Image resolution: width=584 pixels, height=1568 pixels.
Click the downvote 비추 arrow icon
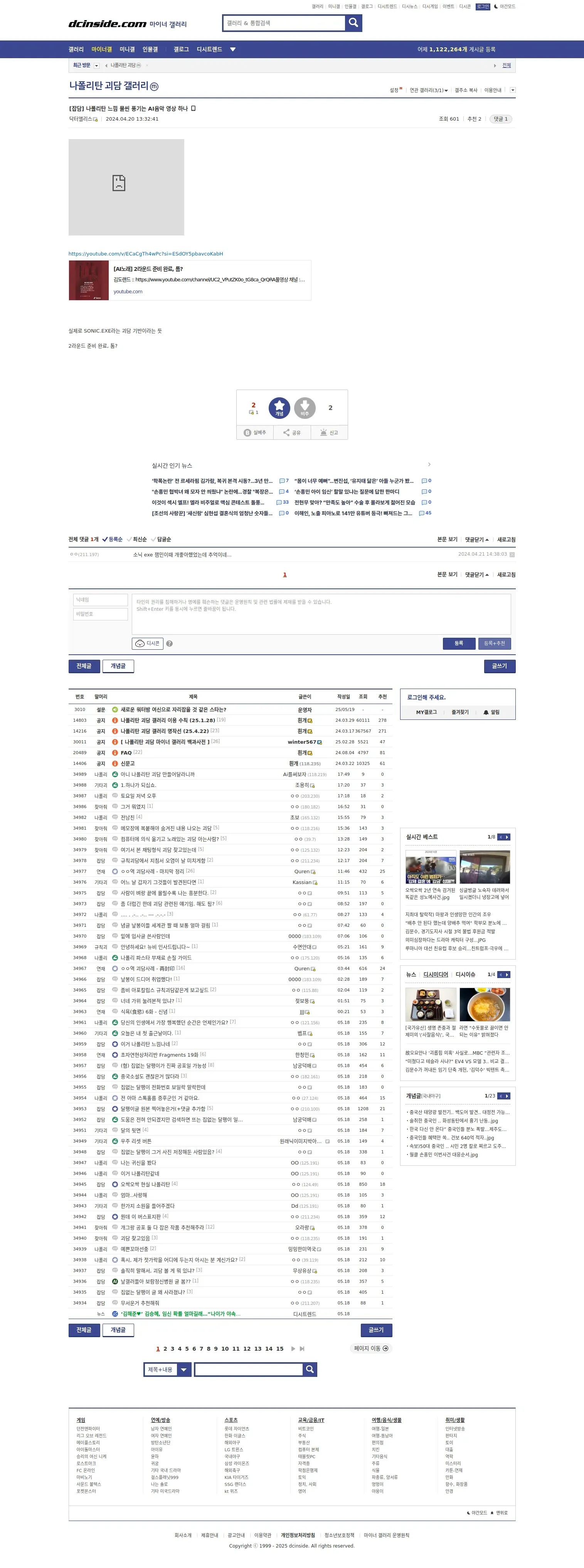305,407
